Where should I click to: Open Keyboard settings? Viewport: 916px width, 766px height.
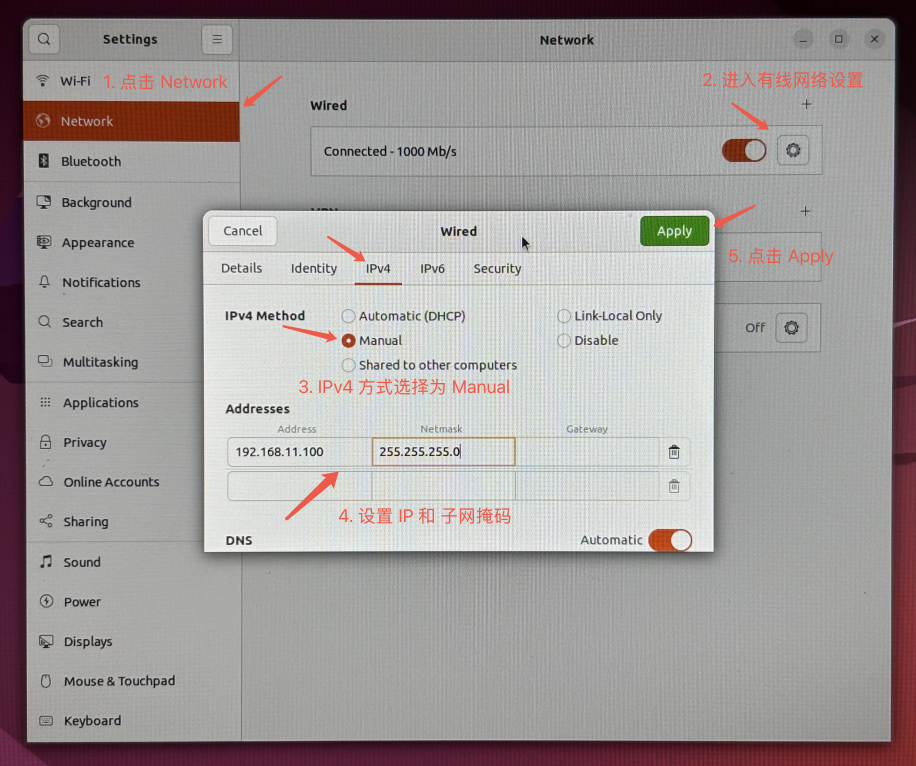[133, 721]
